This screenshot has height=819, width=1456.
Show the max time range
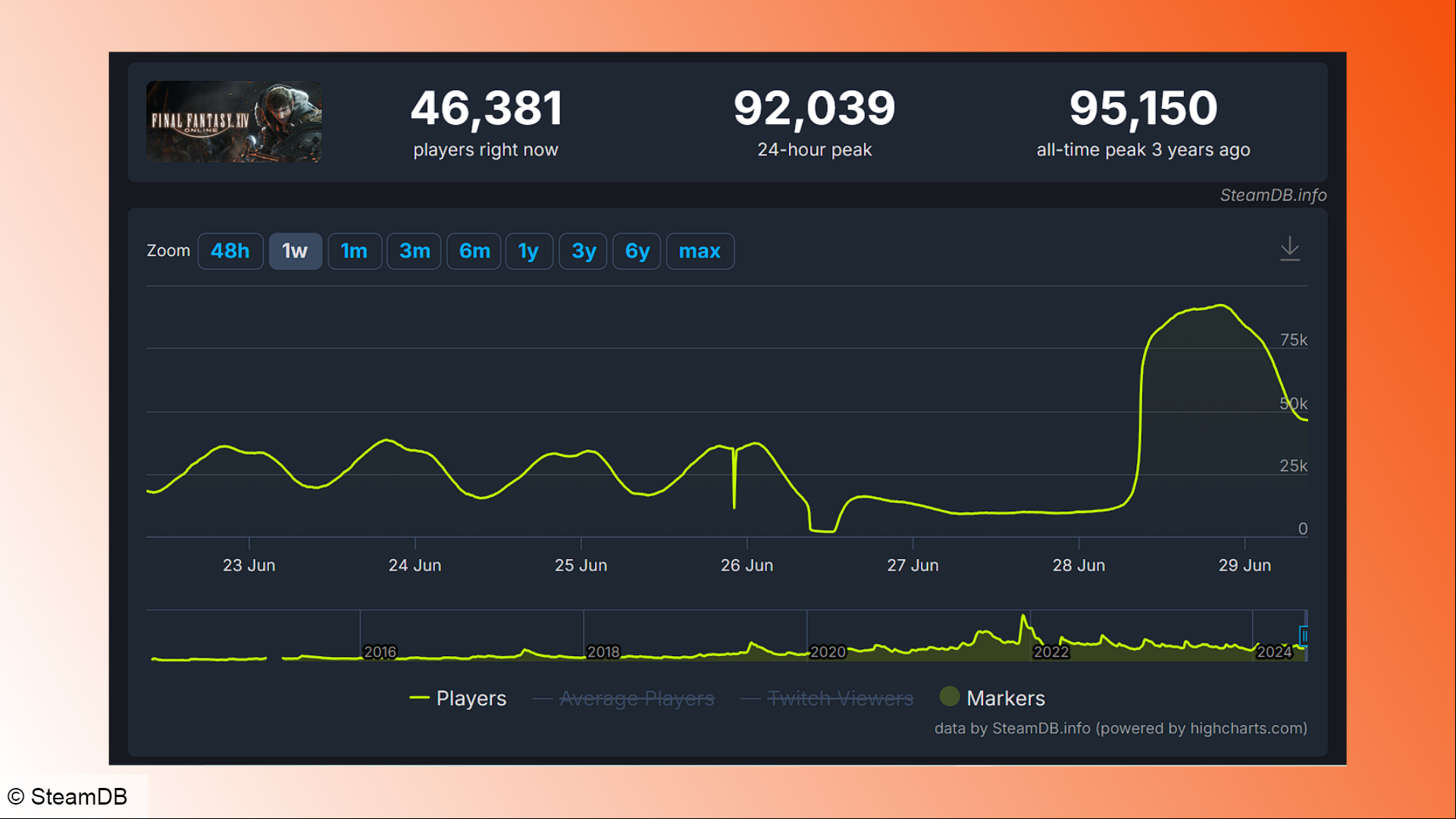(x=700, y=251)
